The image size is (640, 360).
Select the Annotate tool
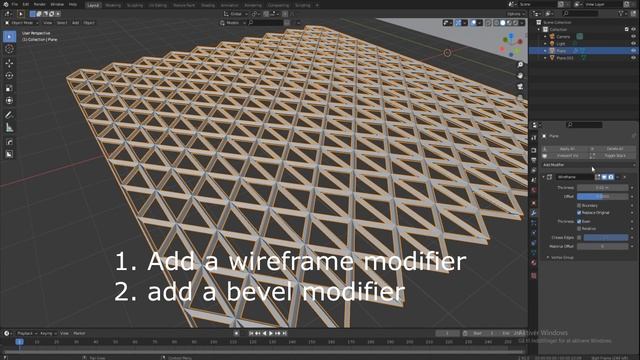click(9, 115)
